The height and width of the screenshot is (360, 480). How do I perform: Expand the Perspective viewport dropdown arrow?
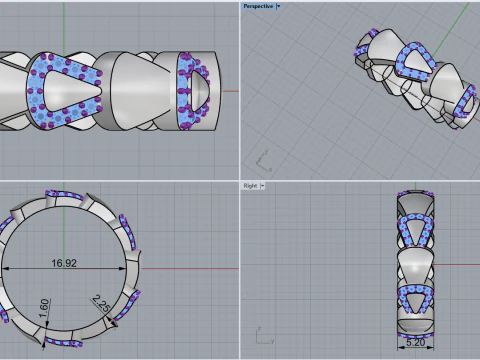coord(279,6)
